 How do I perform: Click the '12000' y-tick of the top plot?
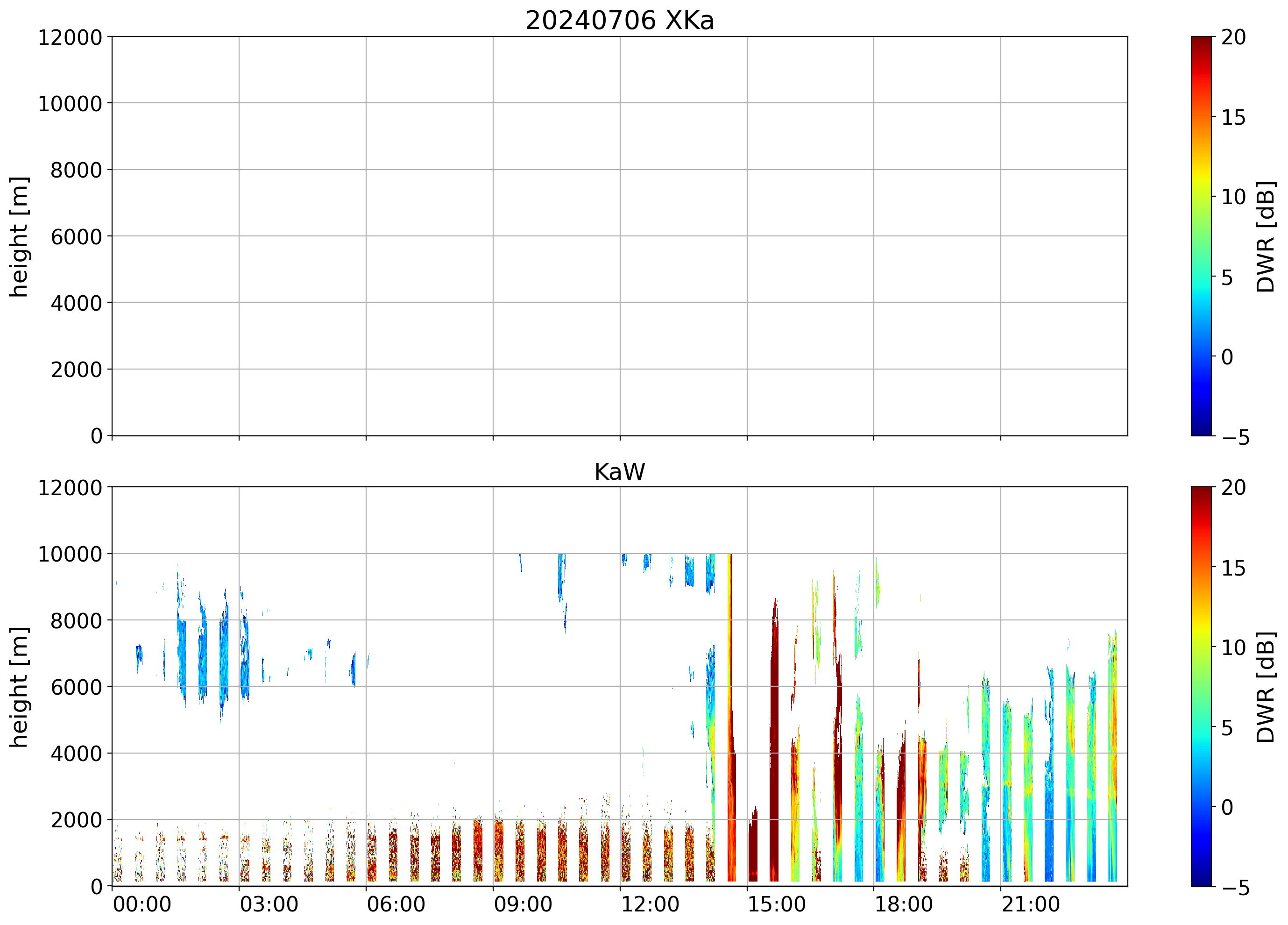[70, 37]
